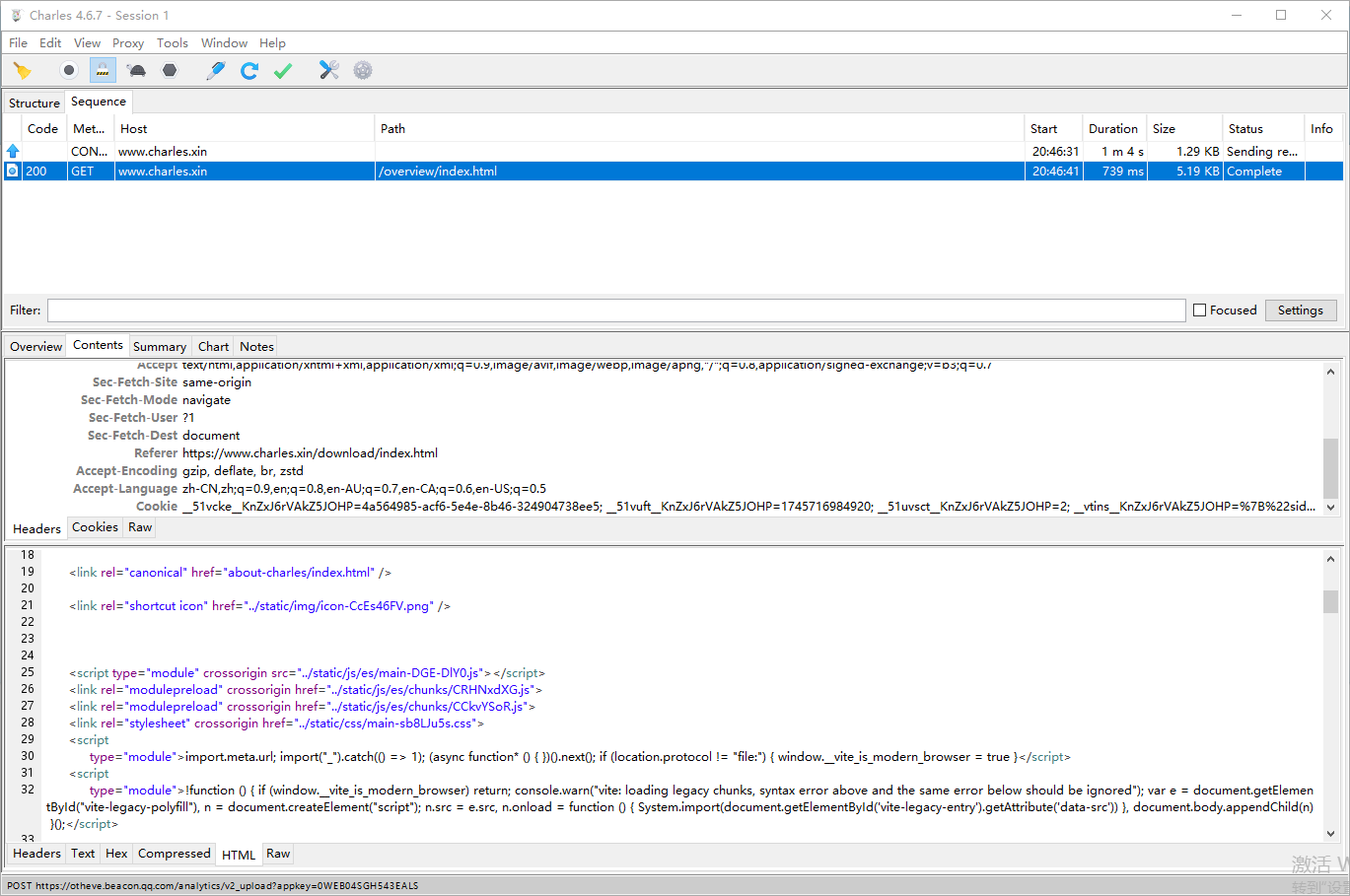This screenshot has width=1350, height=896.
Task: Open Tools with the wrench icon
Action: pyautogui.click(x=329, y=70)
